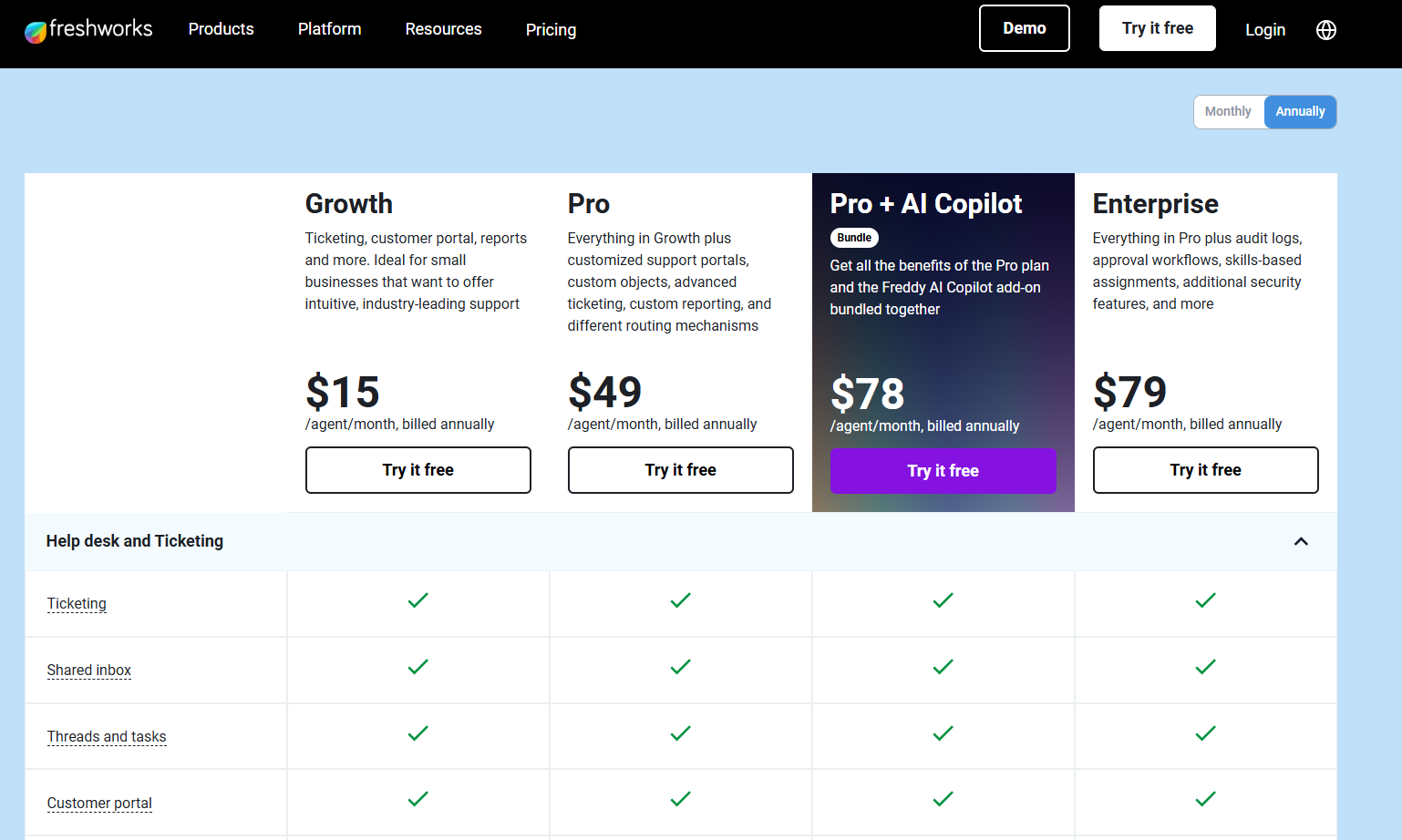Click the Growth checkmark in the Ticketing row

point(418,600)
